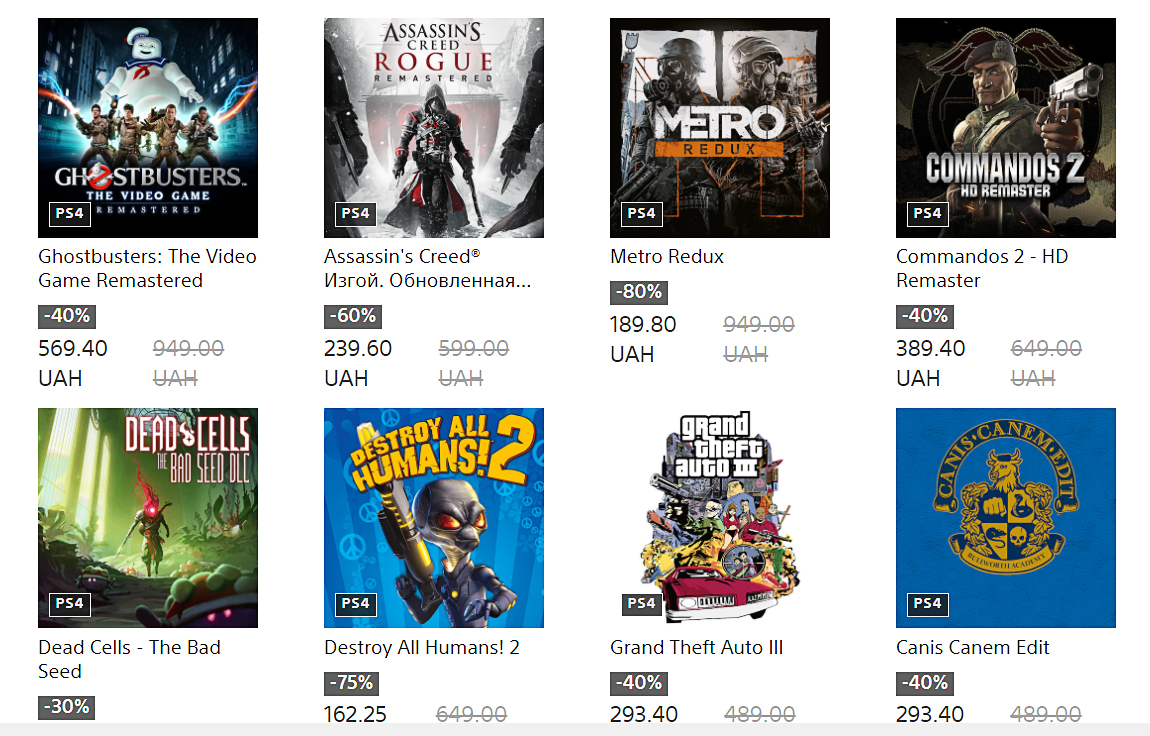Click the Canis Canem Edit title link

pos(973,648)
